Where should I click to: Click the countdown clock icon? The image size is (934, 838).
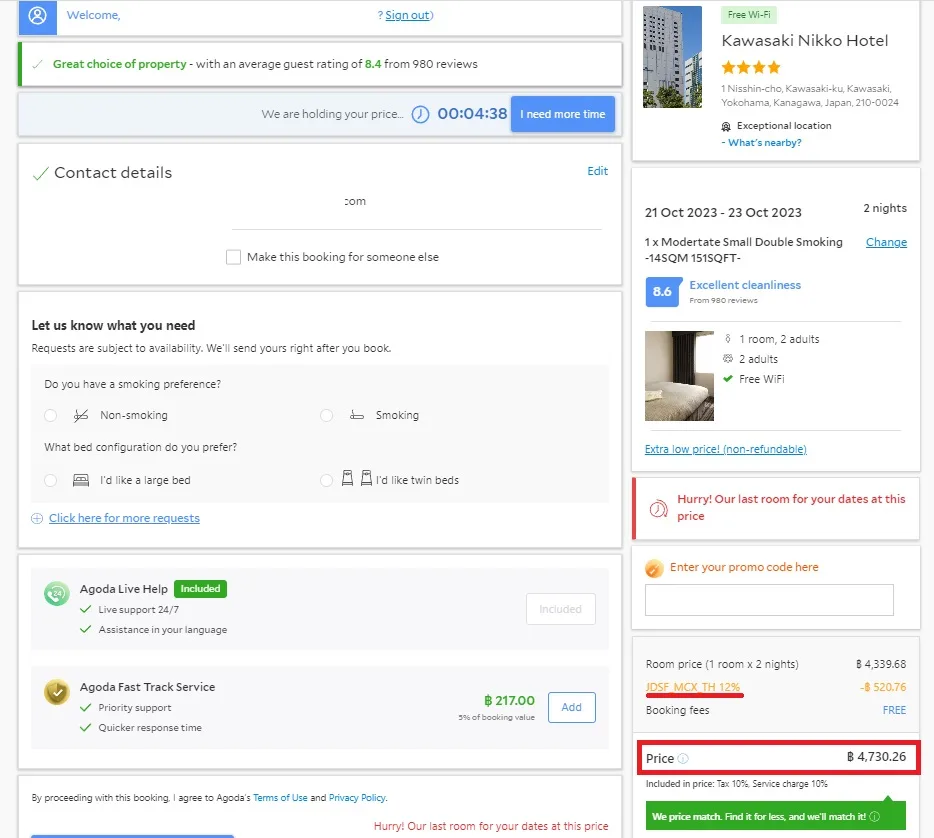coord(420,114)
